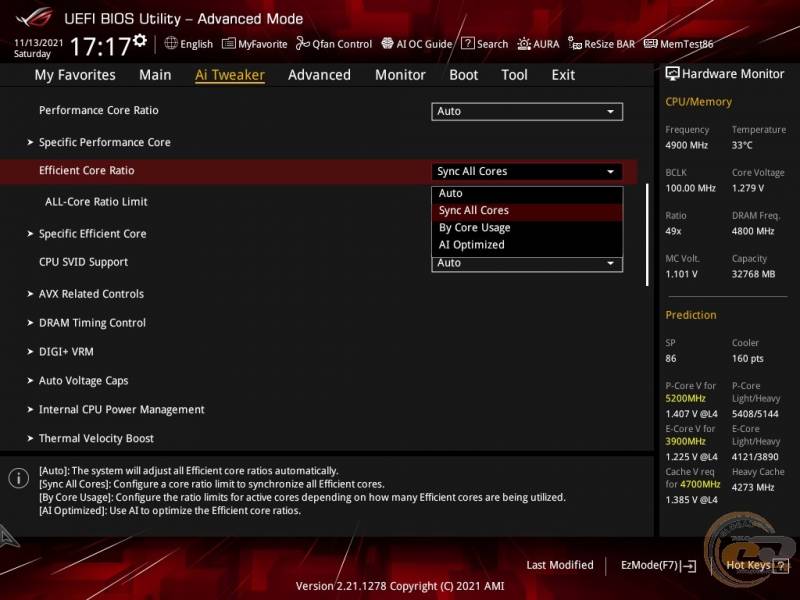Open Performance Core Ratio dropdown

tap(527, 111)
